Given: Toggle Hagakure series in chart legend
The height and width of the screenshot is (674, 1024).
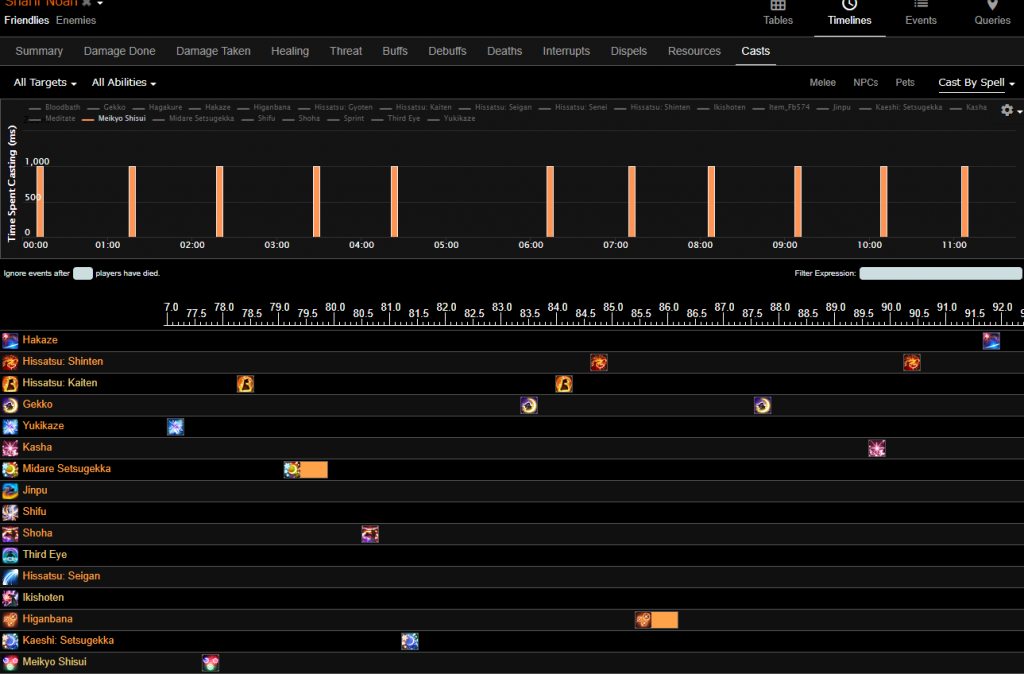Looking at the screenshot, I should pos(159,107).
